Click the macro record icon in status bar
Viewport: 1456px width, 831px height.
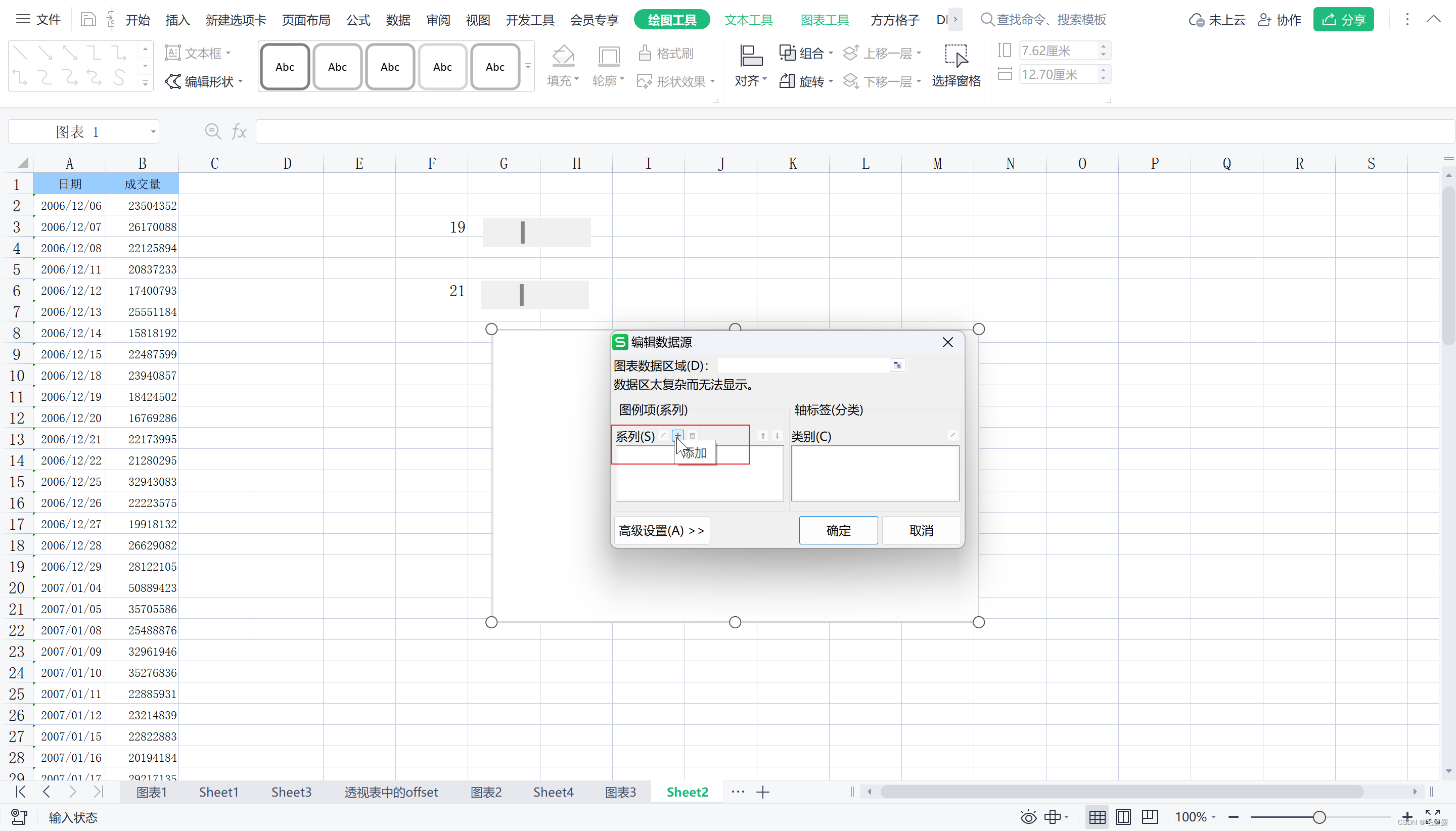pyautogui.click(x=19, y=817)
